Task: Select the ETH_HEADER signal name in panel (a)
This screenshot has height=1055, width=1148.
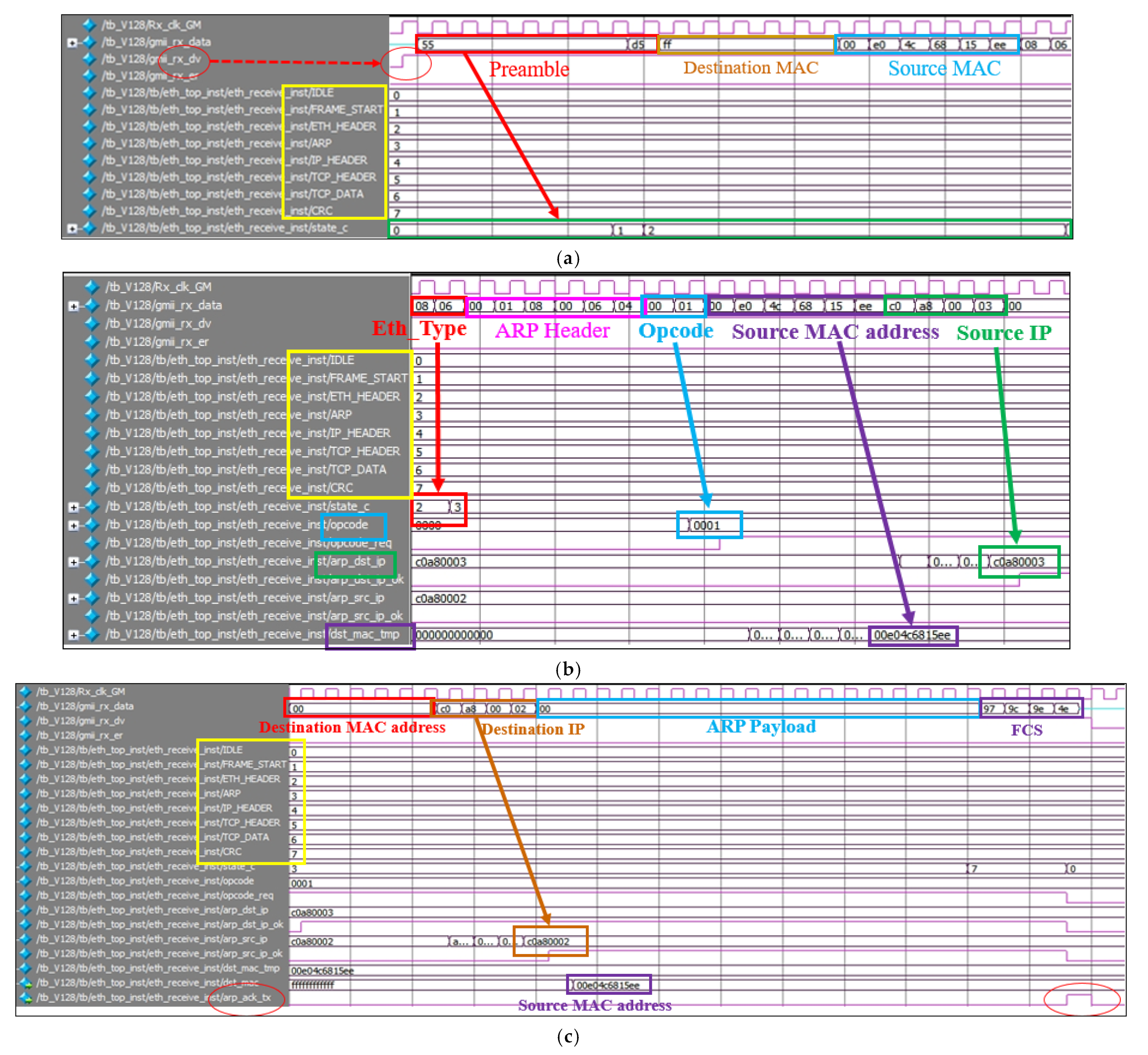Action: coord(239,126)
